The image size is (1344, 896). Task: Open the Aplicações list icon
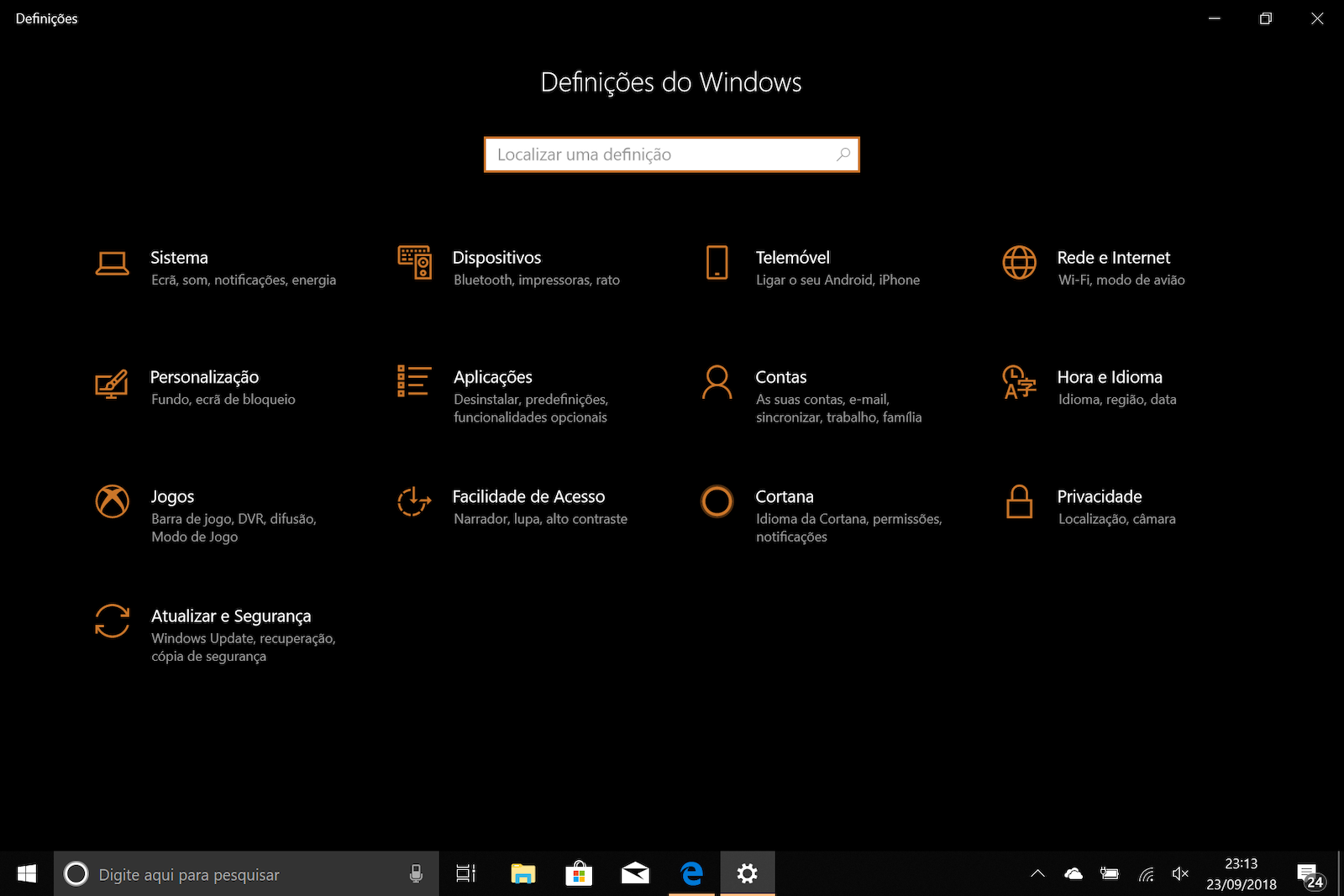click(414, 381)
